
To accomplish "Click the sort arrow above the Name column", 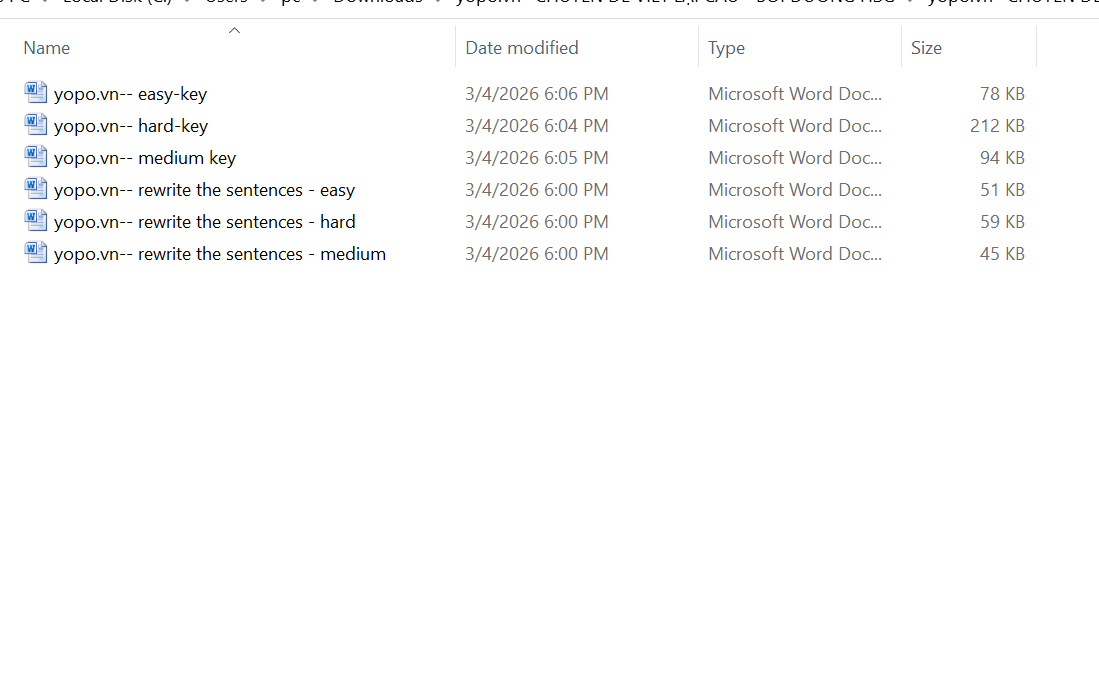I will [x=234, y=31].
